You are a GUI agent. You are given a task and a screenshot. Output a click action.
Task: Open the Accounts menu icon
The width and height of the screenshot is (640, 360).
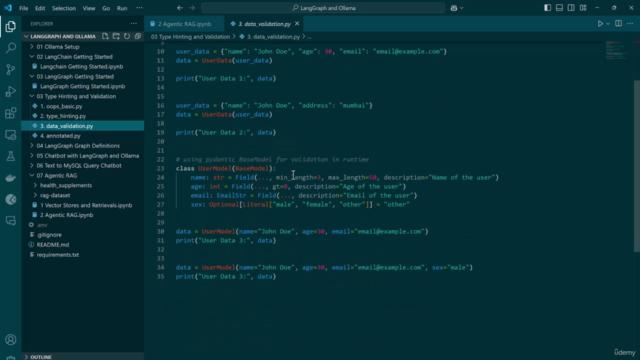(11, 340)
